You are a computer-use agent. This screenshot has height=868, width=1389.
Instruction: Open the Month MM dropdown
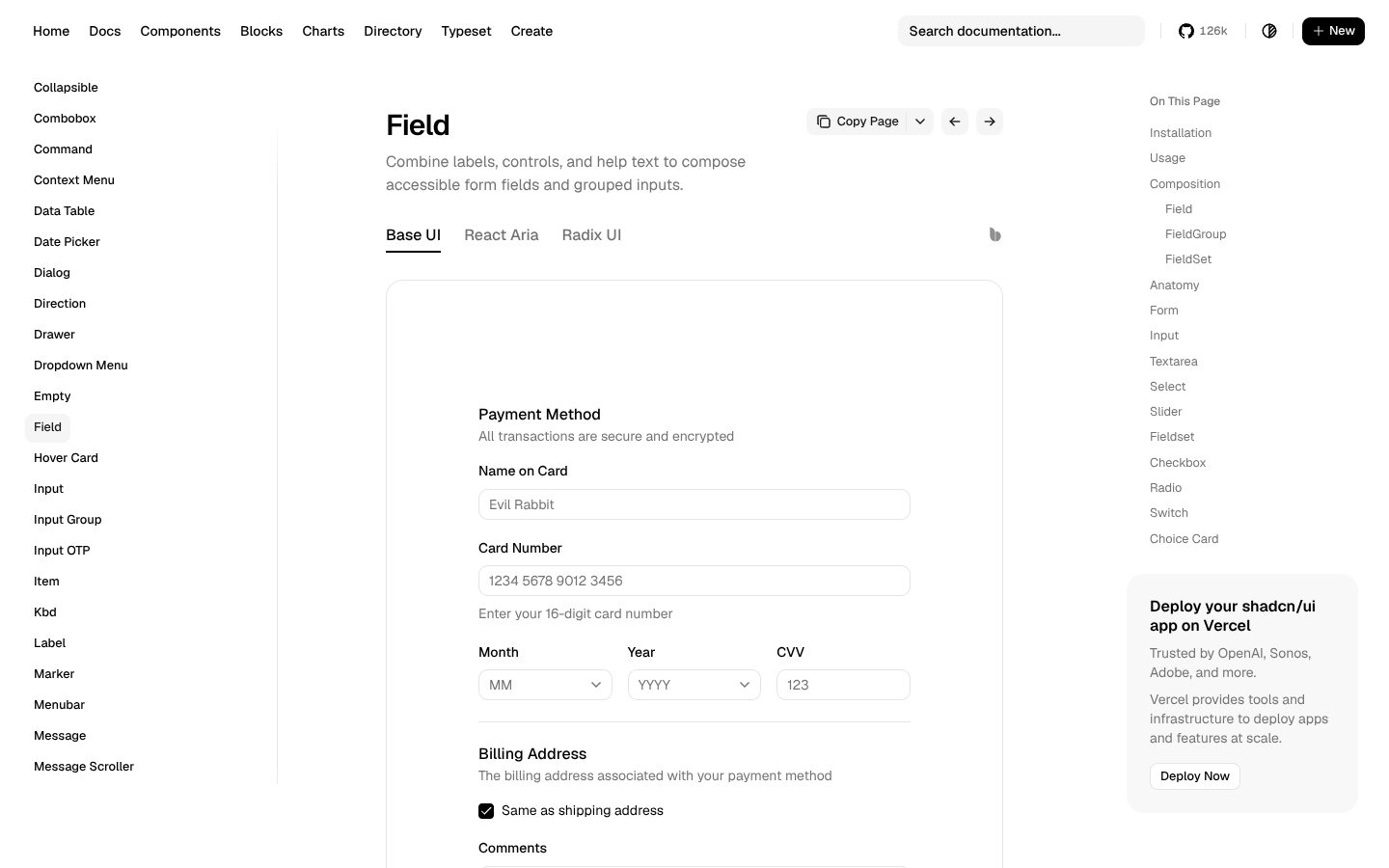tap(545, 685)
